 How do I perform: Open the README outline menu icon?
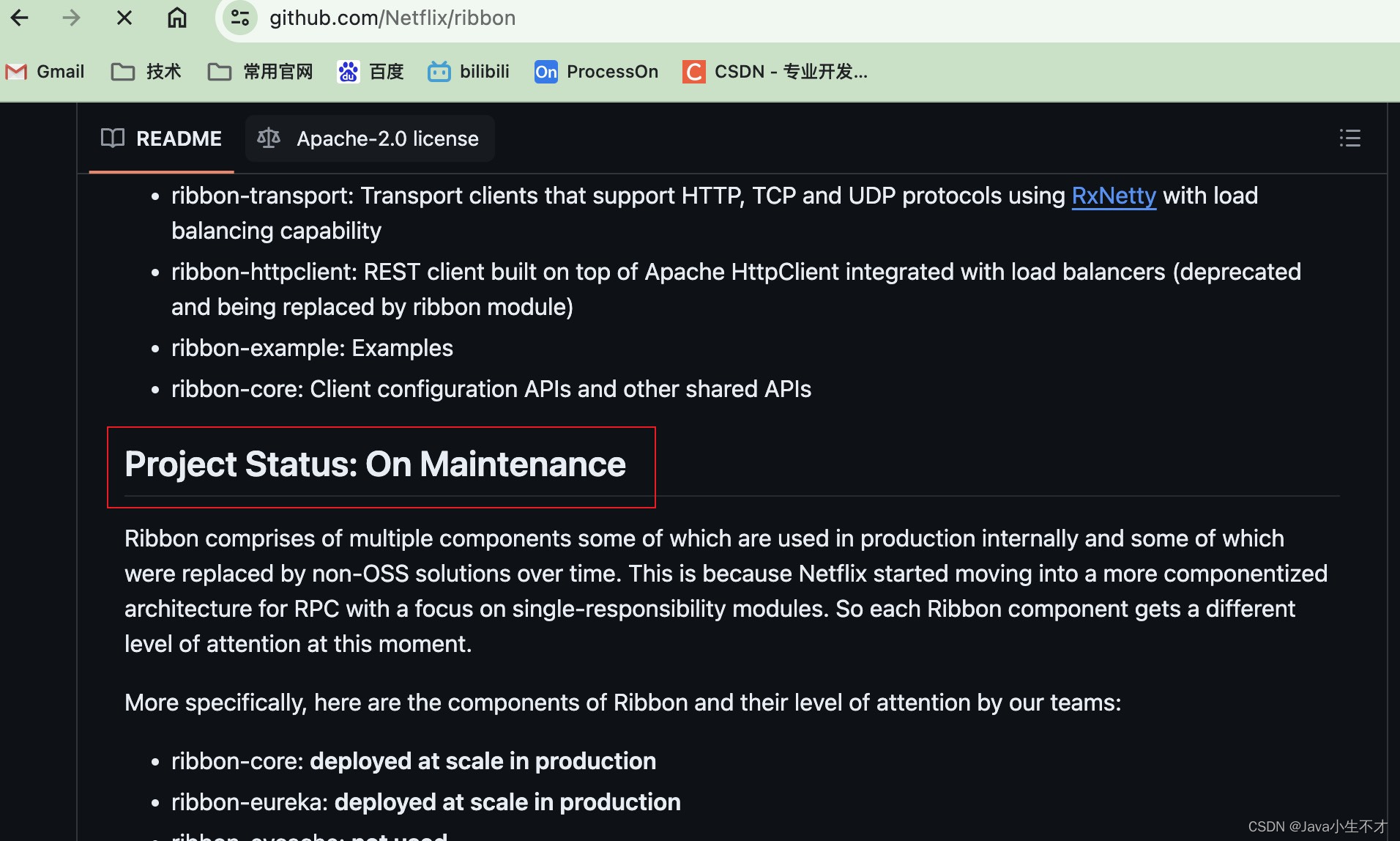click(1349, 138)
